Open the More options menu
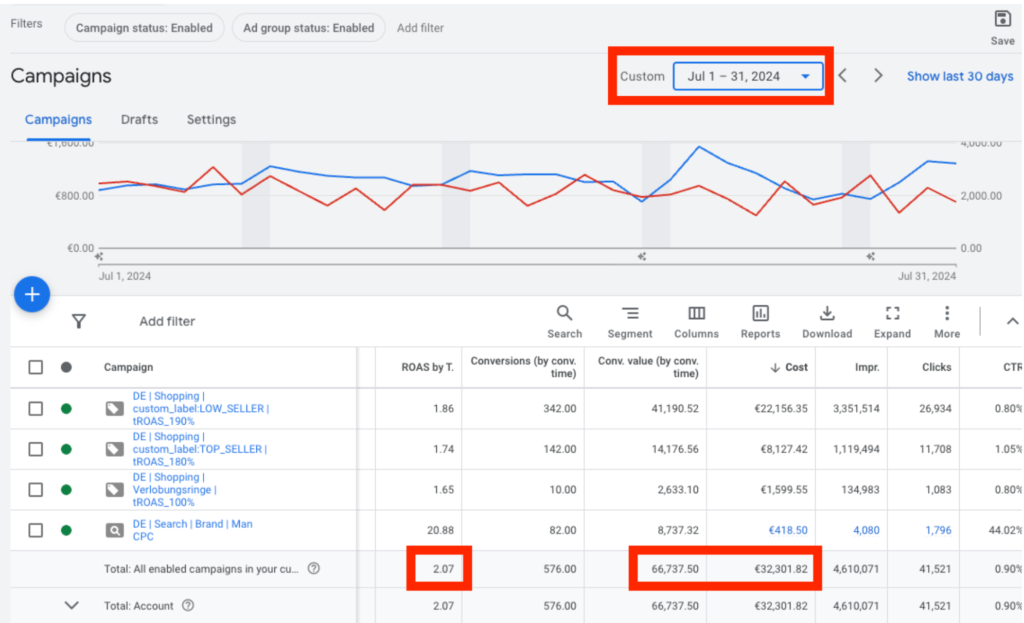The width and height of the screenshot is (1024, 623). point(946,314)
